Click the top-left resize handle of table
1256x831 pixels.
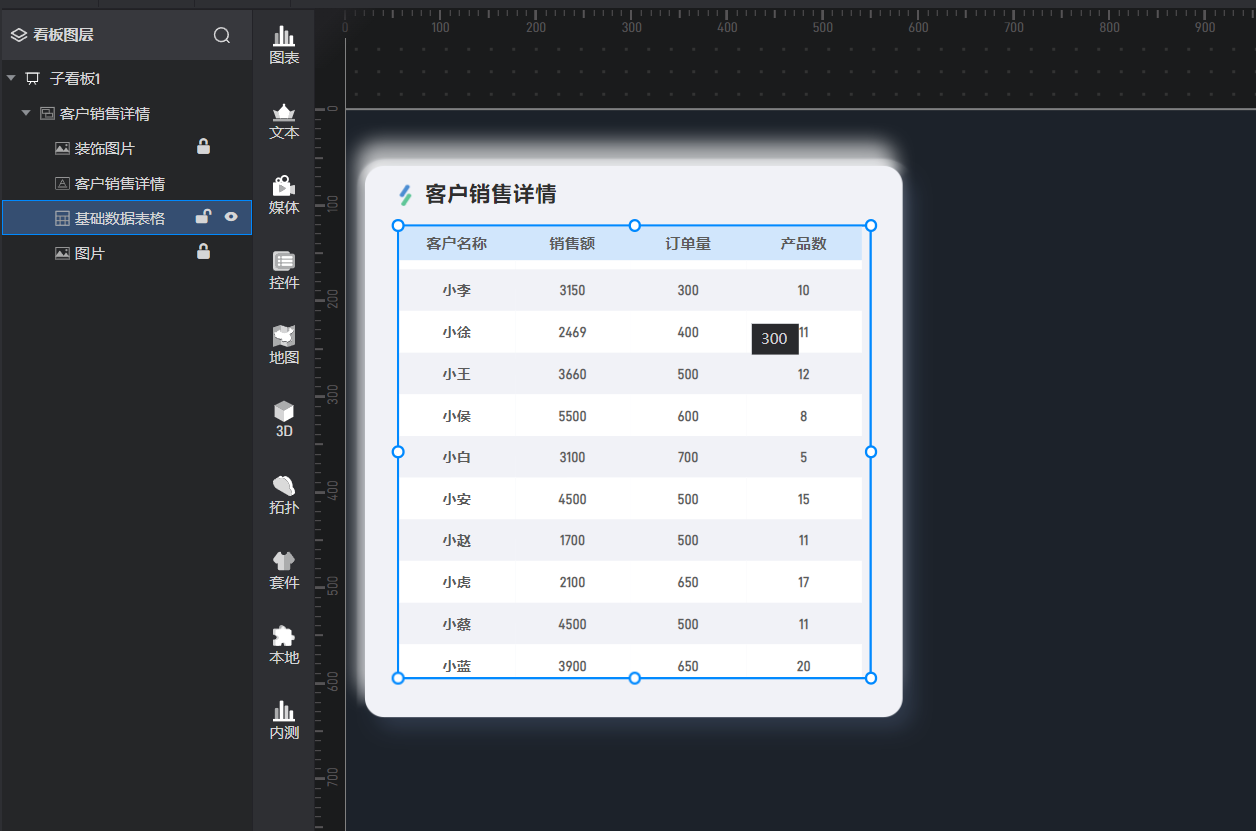[x=398, y=226]
